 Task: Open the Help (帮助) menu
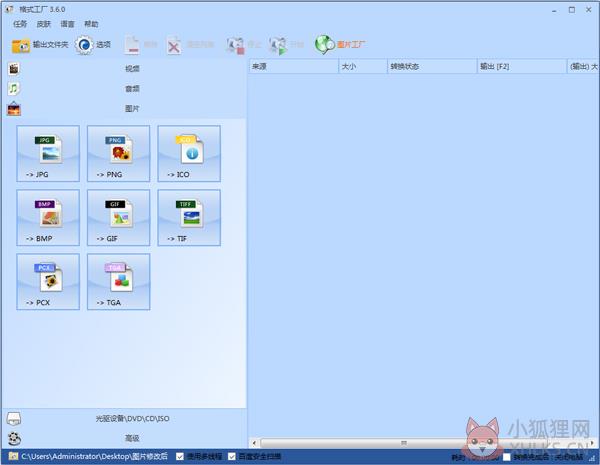91,24
